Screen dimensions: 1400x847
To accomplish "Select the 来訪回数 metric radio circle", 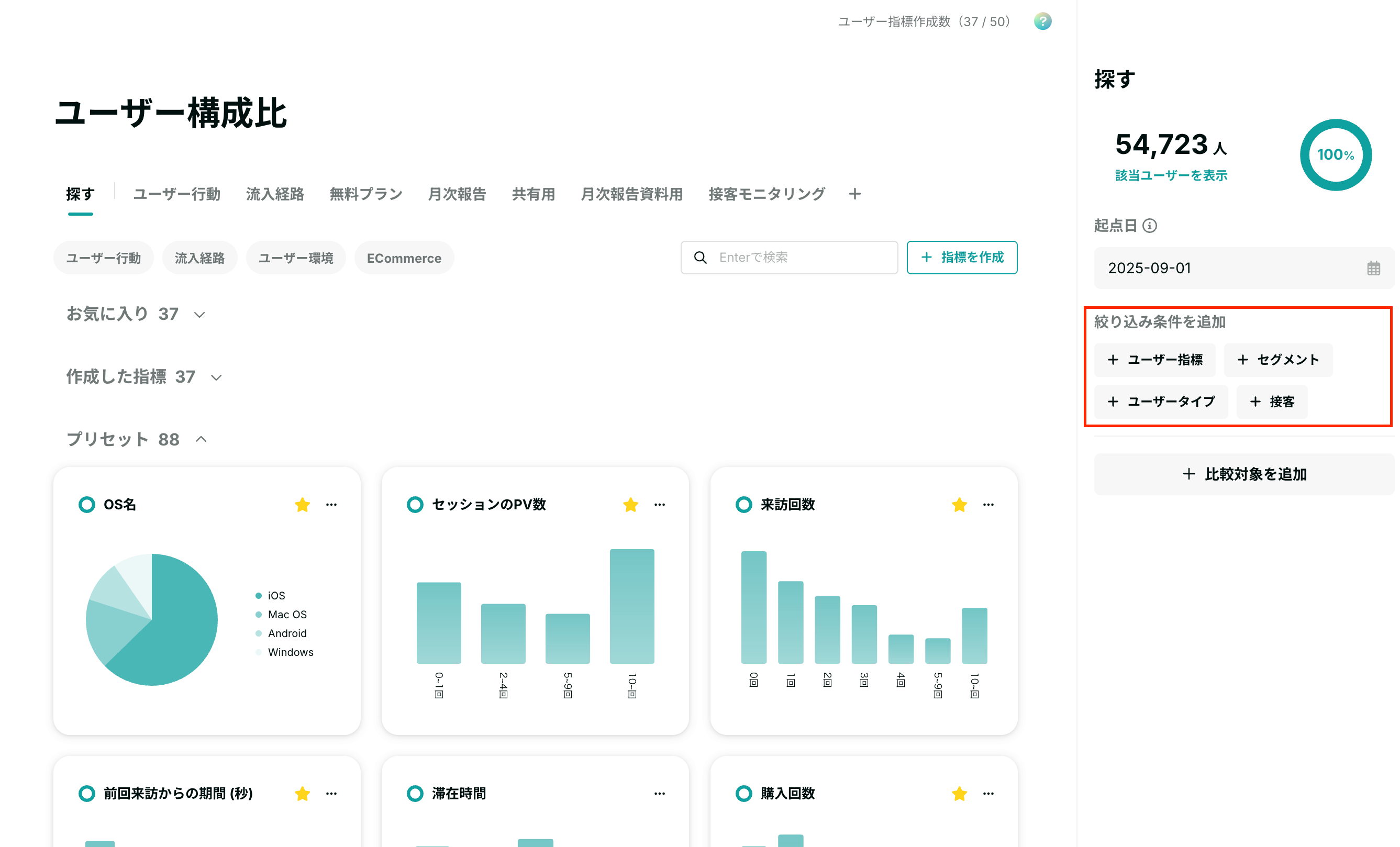I will pyautogui.click(x=743, y=505).
